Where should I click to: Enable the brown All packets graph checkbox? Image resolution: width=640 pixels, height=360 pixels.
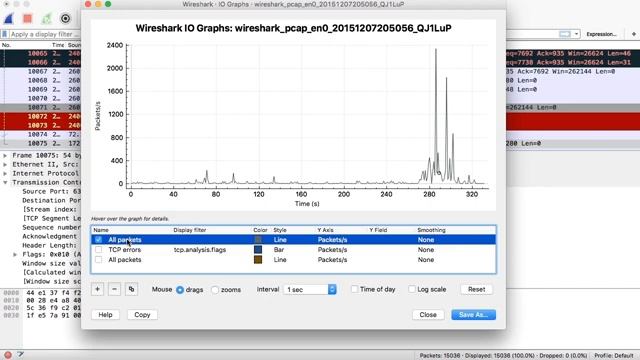click(x=98, y=260)
